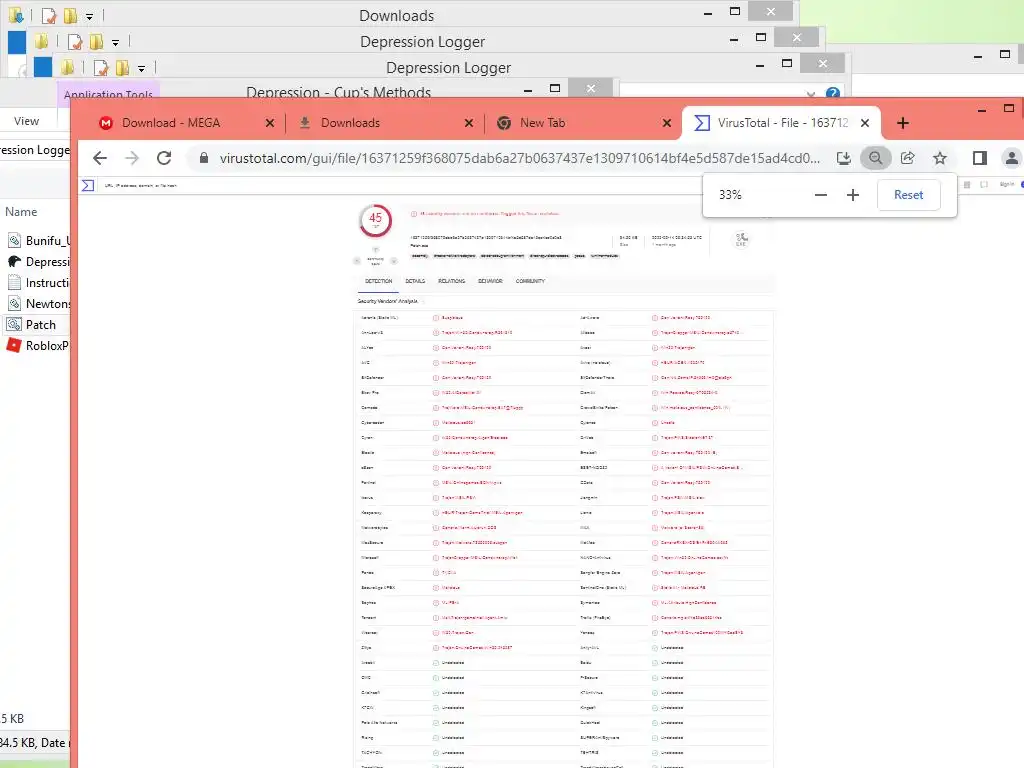1024x768 pixels.
Task: Click Explorer help question mark icon
Action: pyautogui.click(x=833, y=93)
